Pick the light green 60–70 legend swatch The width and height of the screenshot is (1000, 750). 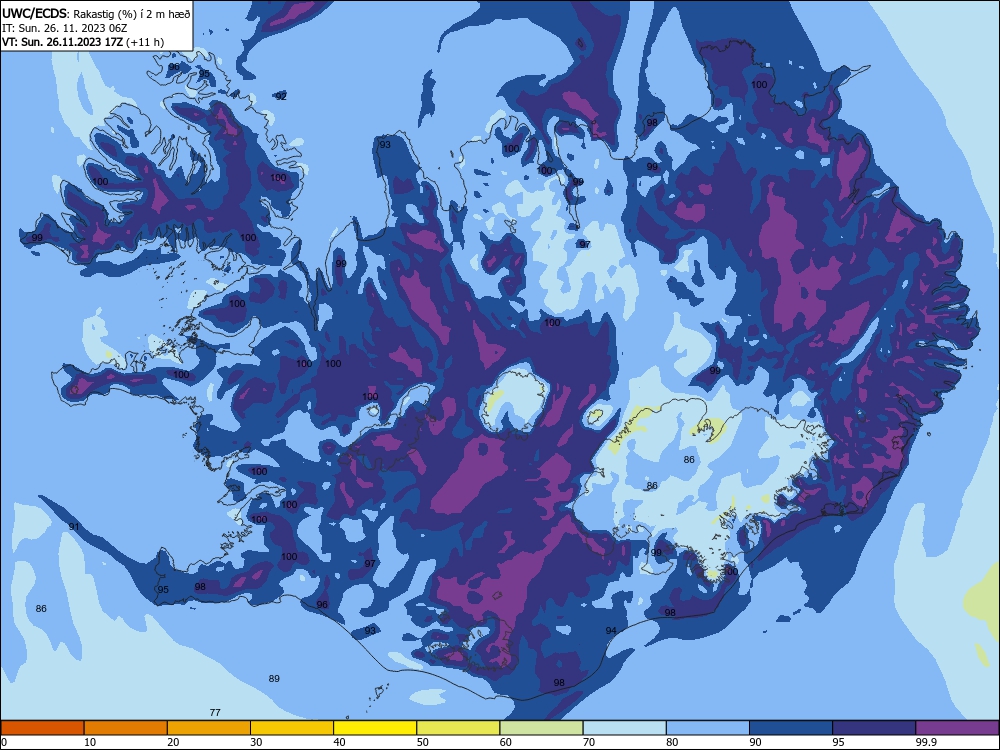[x=541, y=728]
